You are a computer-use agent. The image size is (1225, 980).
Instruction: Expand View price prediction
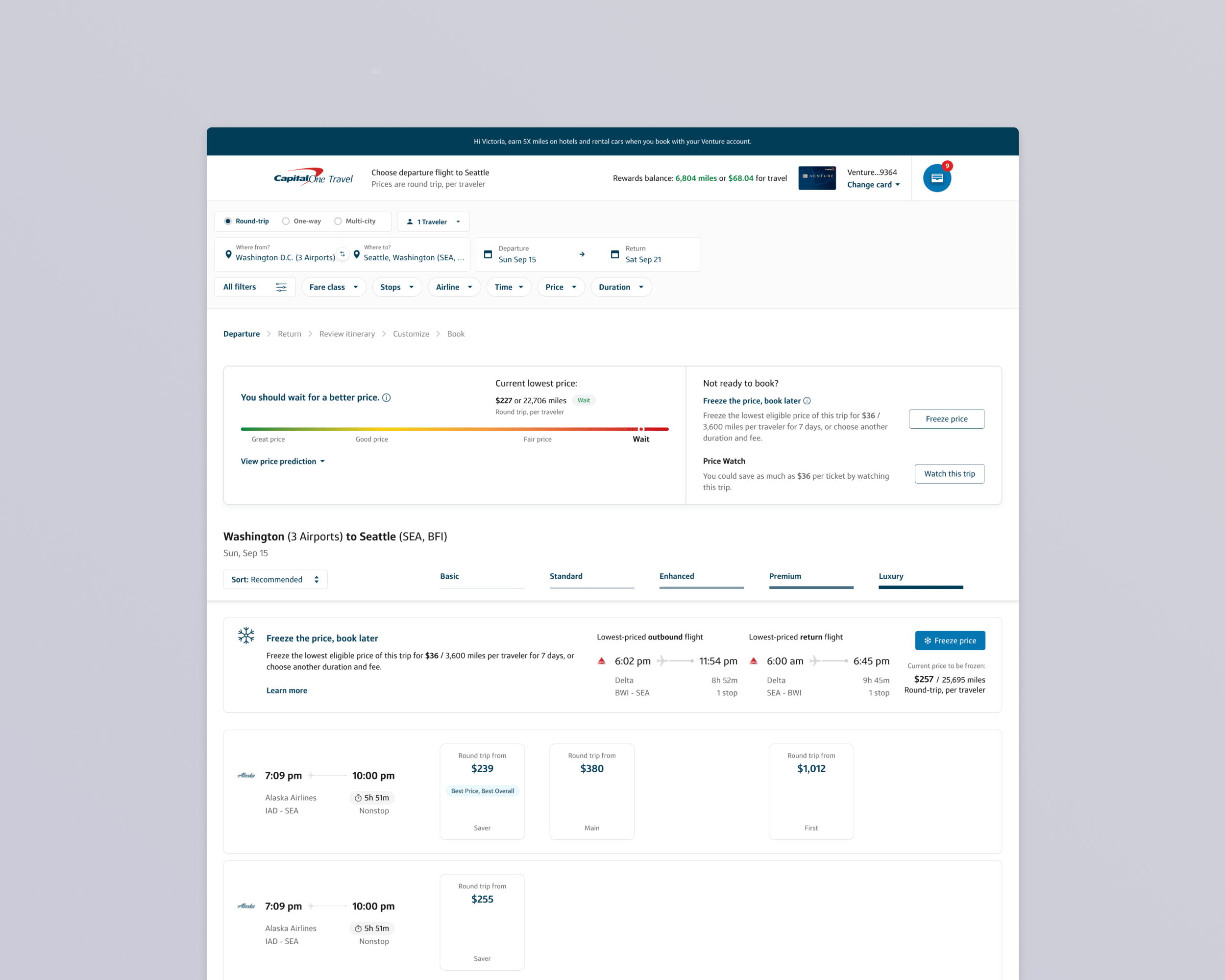282,461
